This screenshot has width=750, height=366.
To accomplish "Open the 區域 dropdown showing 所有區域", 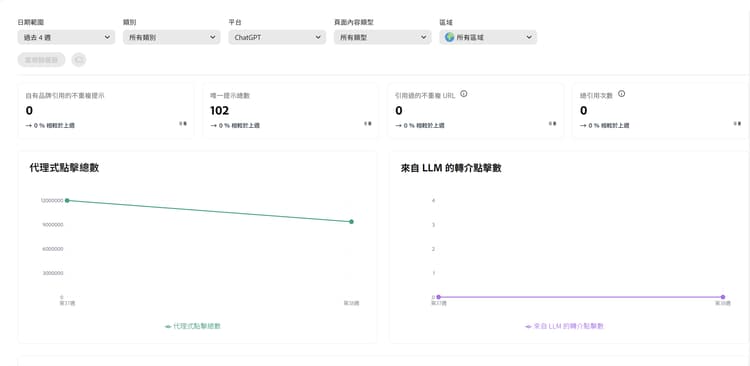I will click(x=488, y=37).
